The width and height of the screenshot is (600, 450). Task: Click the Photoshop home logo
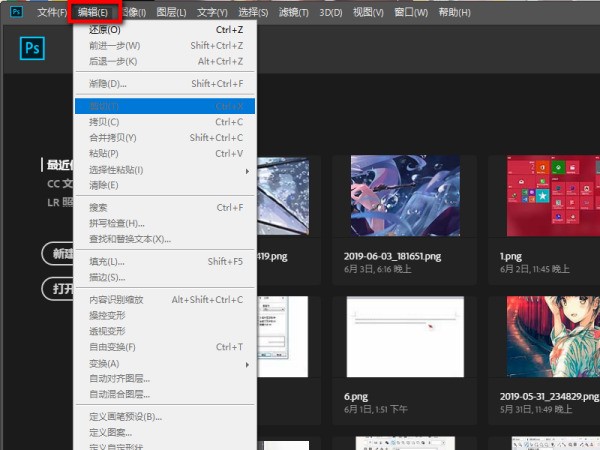[x=34, y=50]
